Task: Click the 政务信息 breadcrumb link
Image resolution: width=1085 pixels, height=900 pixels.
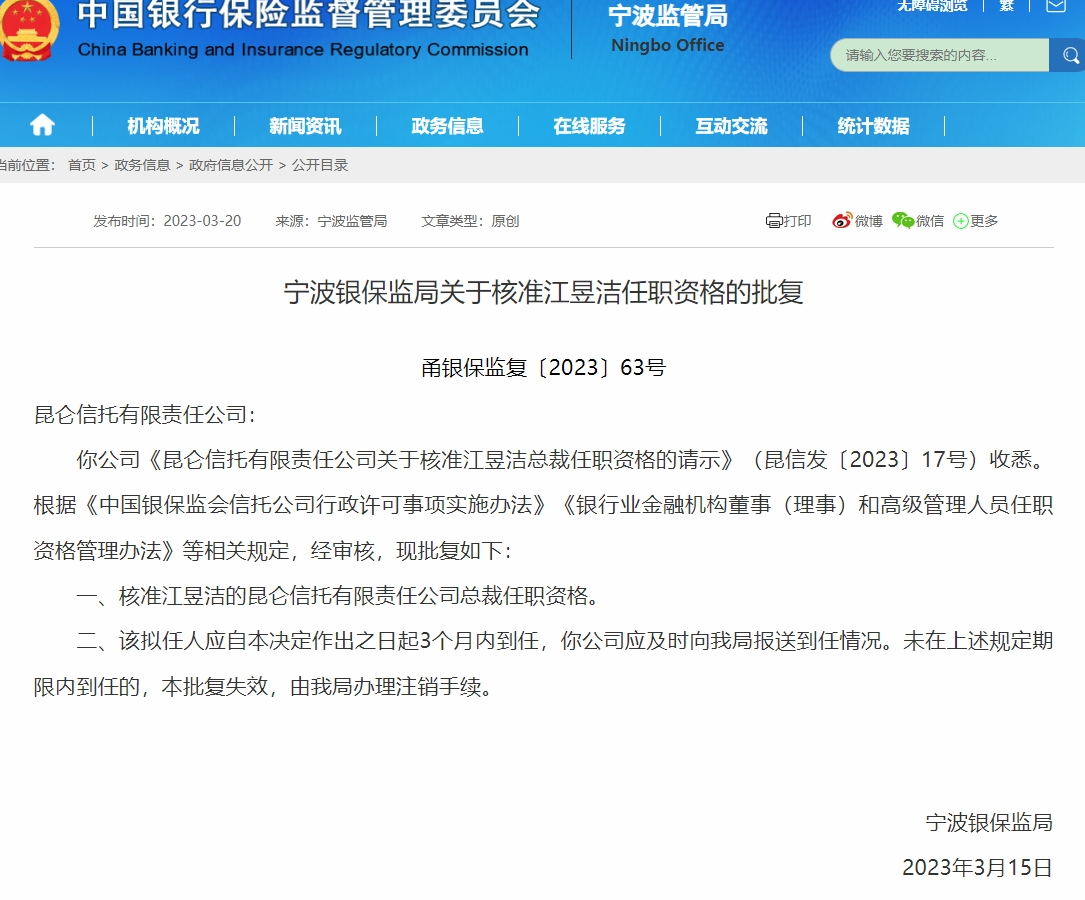Action: 142,165
